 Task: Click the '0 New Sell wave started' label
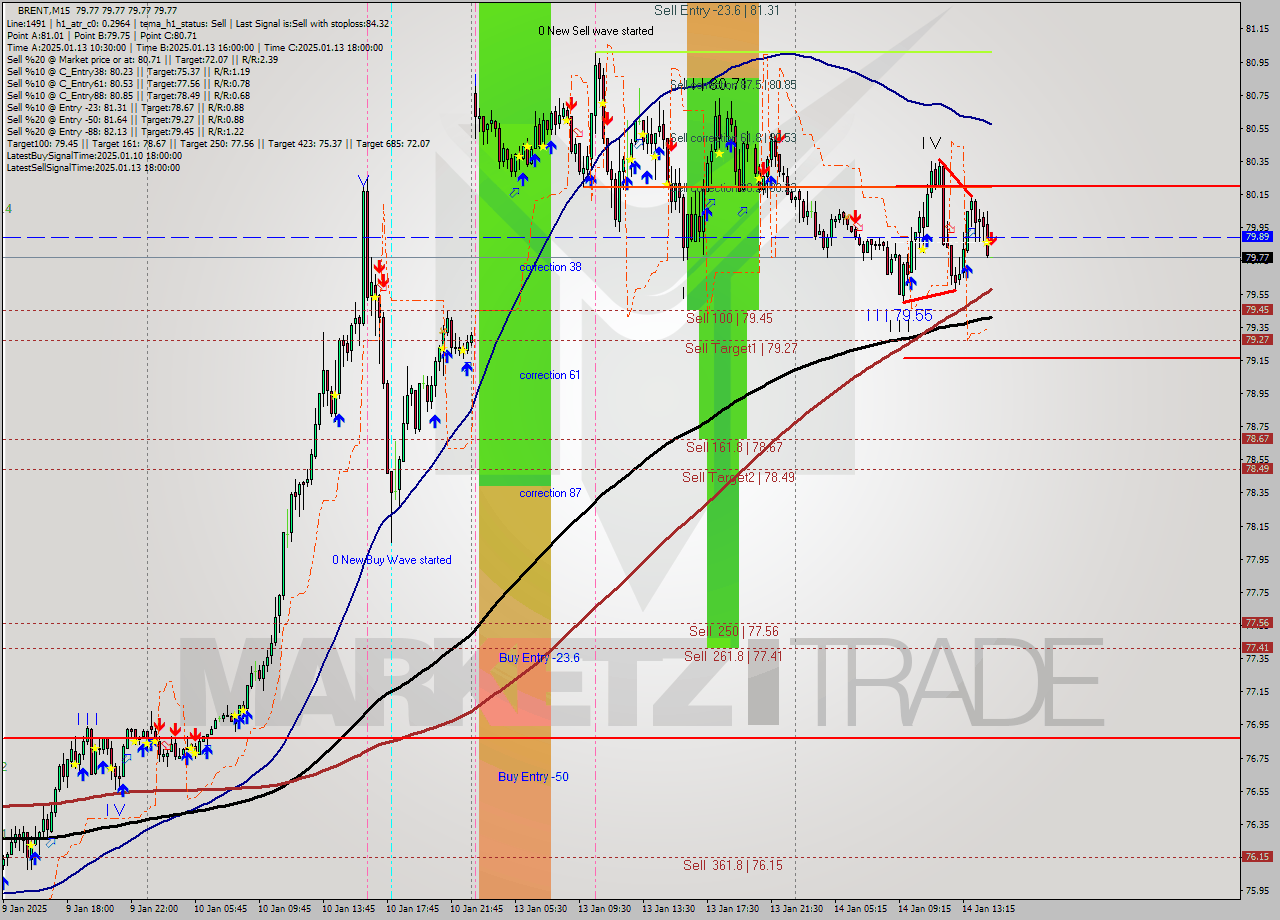coord(596,31)
